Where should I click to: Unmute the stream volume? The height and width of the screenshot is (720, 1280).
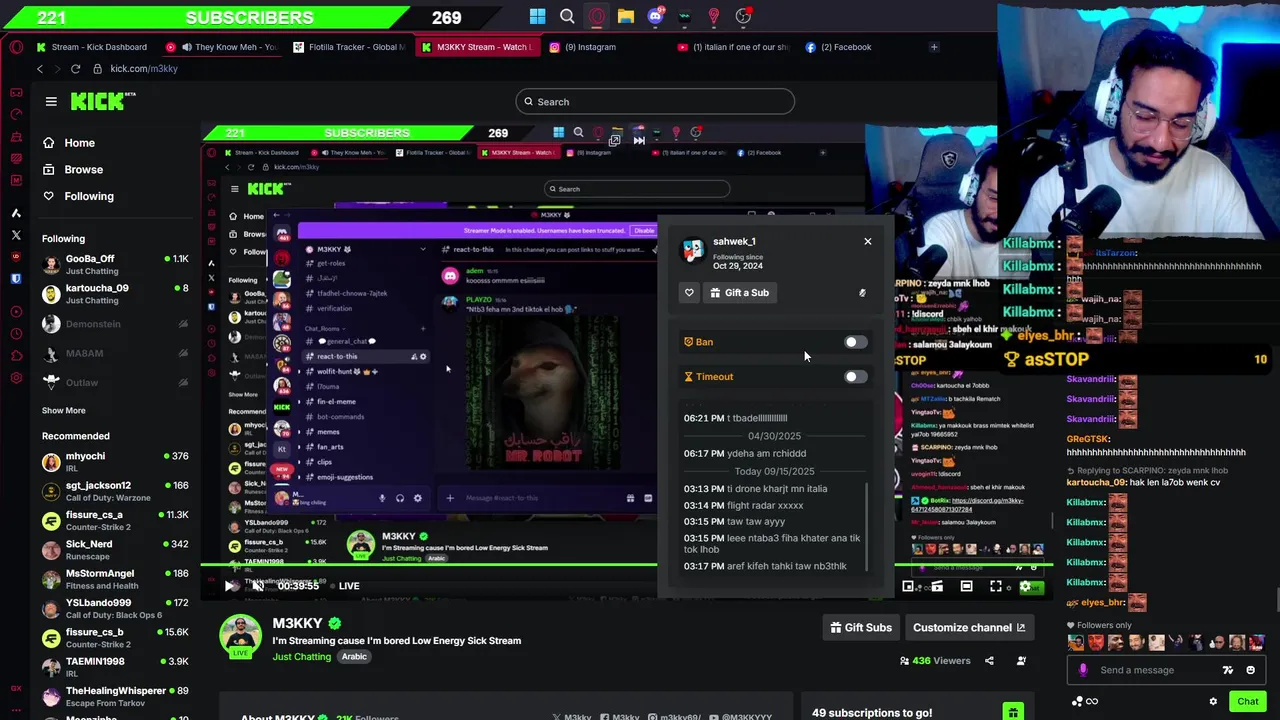pyautogui.click(x=258, y=586)
